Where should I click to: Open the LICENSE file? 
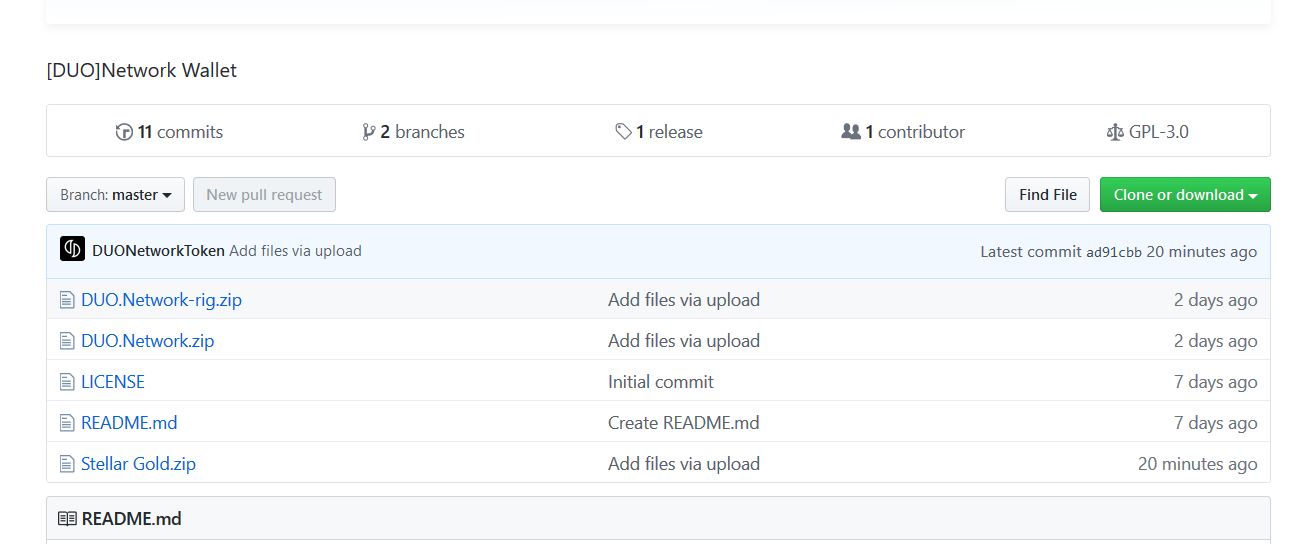click(x=112, y=382)
